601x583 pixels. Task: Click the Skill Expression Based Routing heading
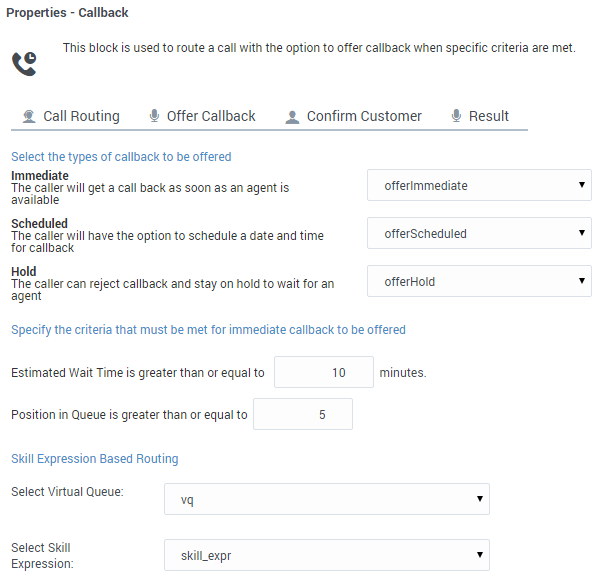(95, 459)
